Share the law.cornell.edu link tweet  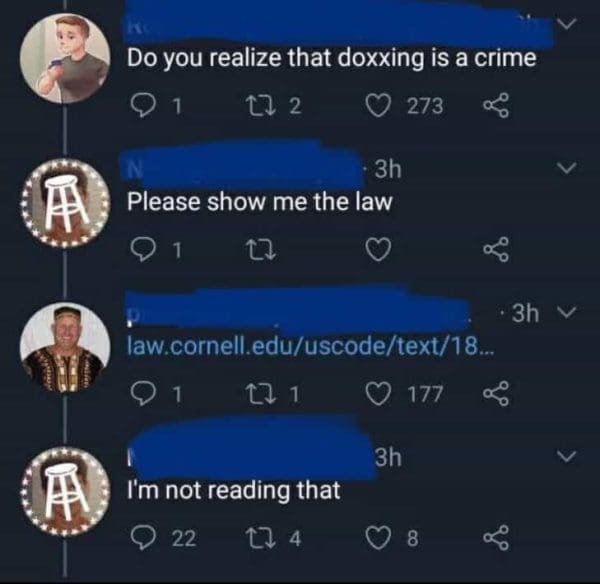pos(496,393)
